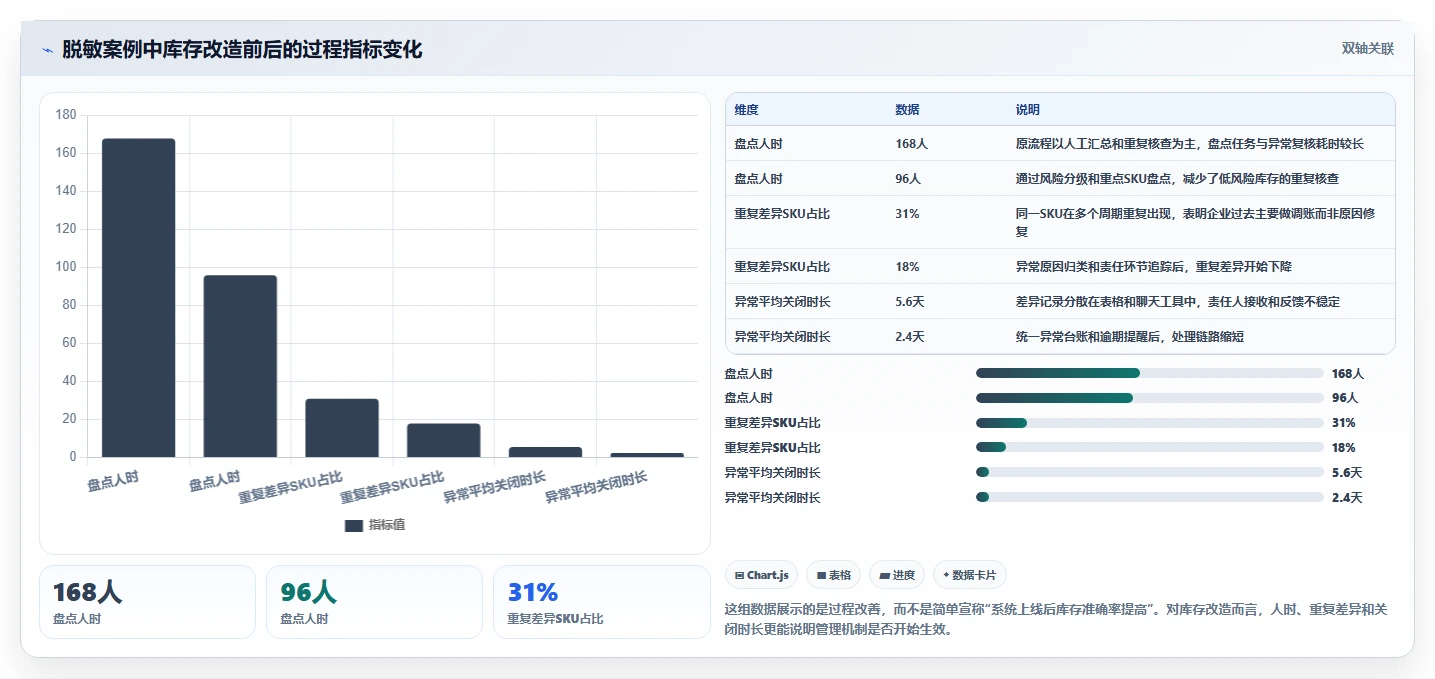Click the tallest chart bar reaching 168
The height and width of the screenshot is (679, 1435).
[x=138, y=298]
